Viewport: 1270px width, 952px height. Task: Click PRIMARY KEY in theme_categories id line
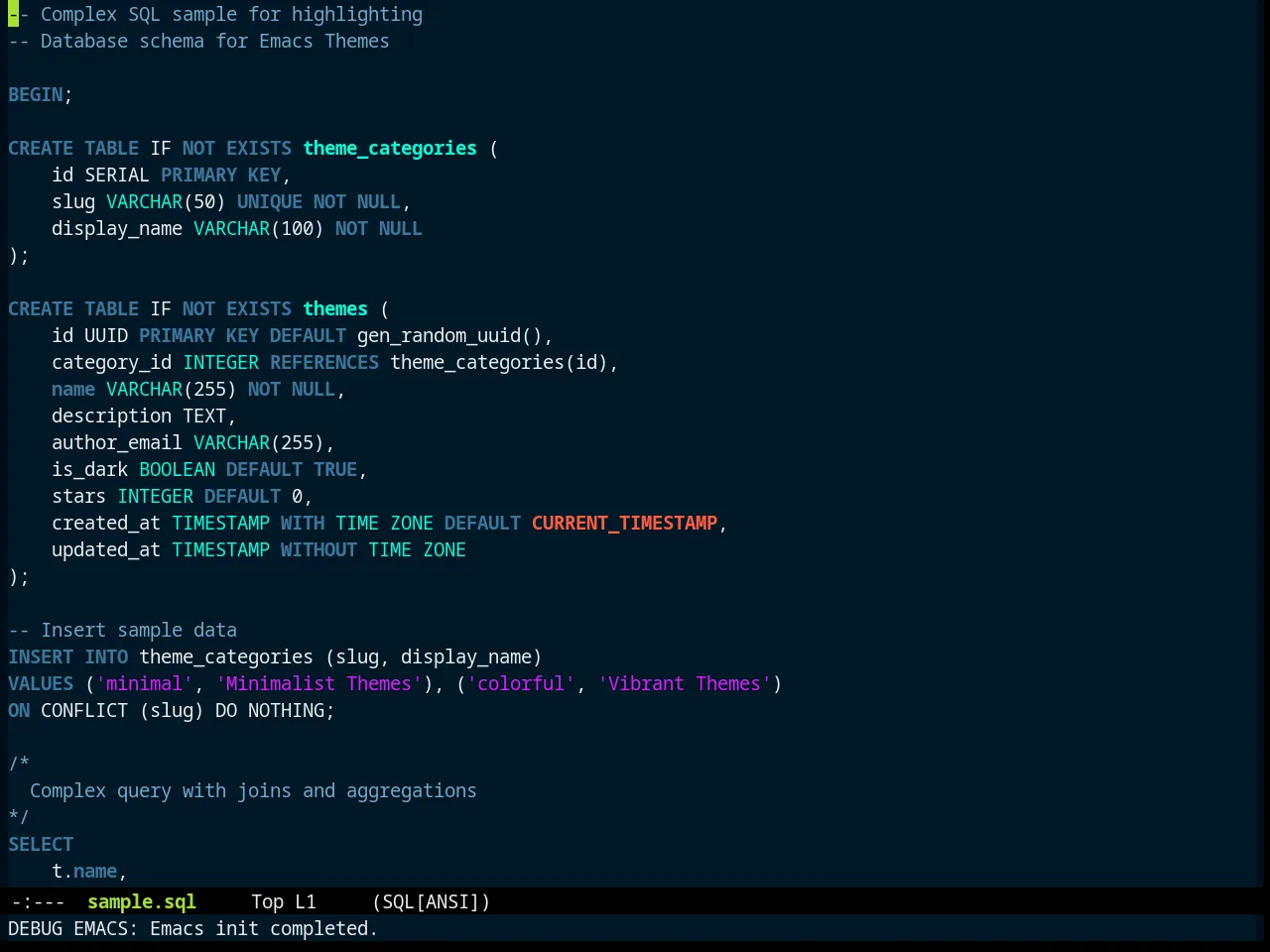[220, 175]
